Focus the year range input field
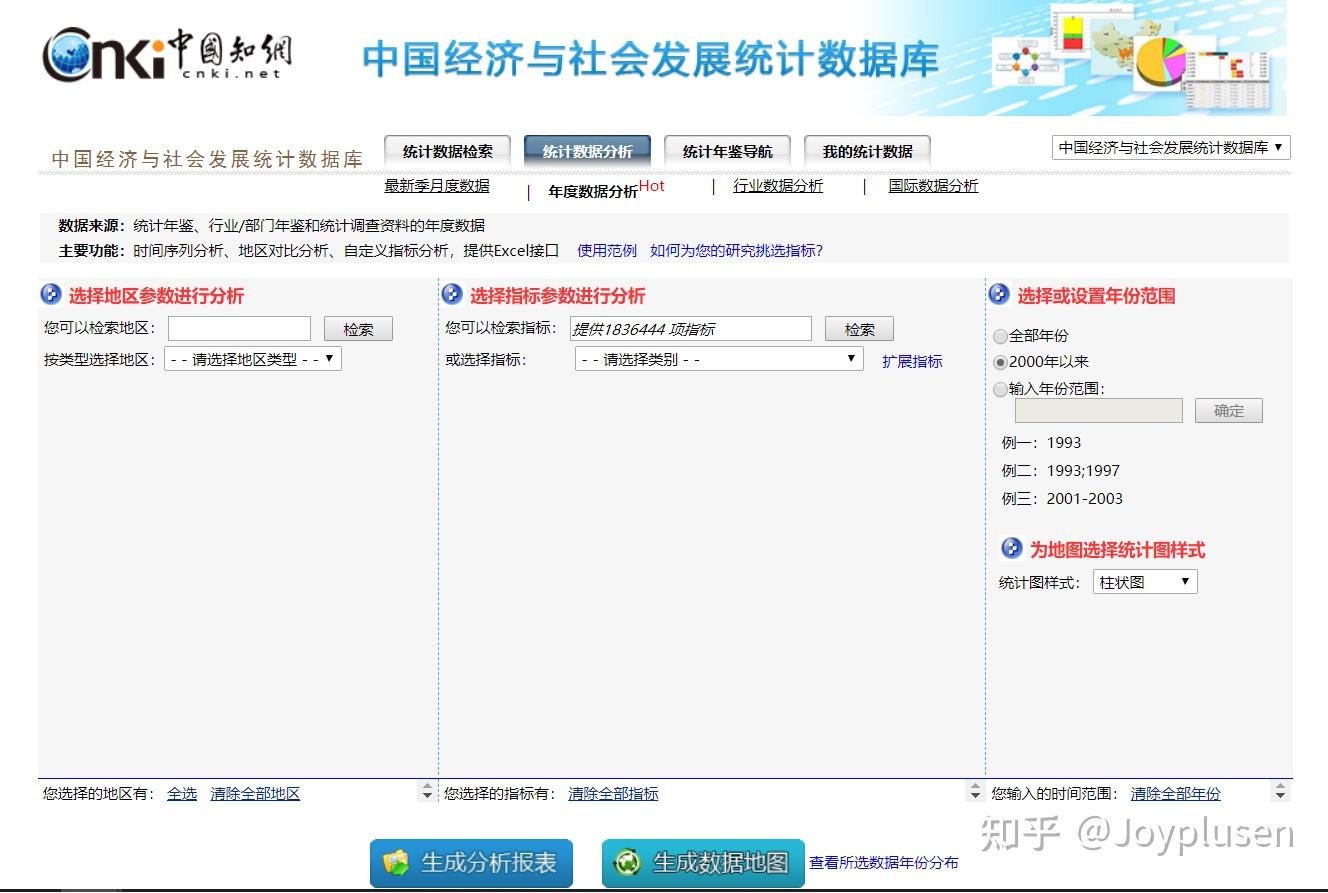The width and height of the screenshot is (1328, 893). [1098, 411]
